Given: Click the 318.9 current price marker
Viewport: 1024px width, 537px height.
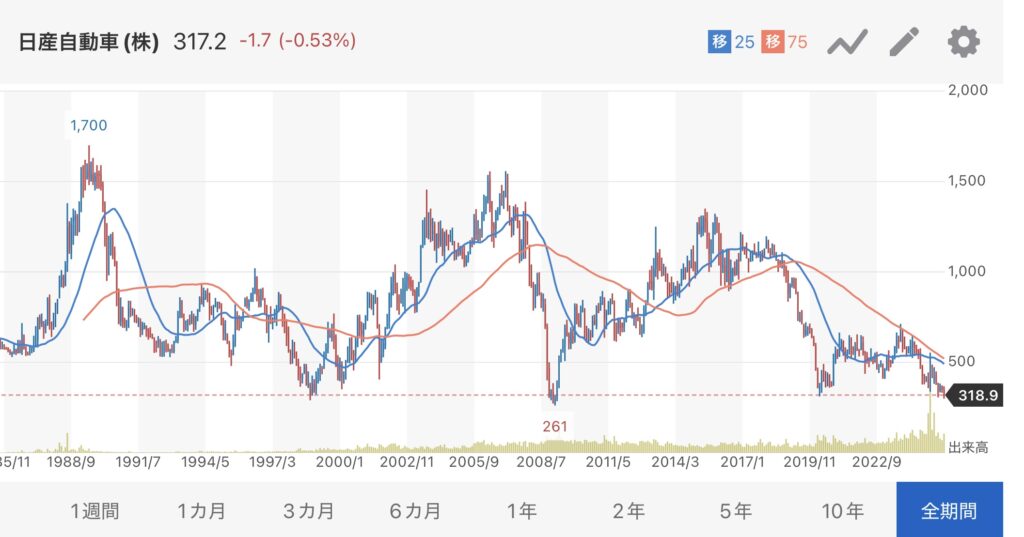Looking at the screenshot, I should (977, 395).
